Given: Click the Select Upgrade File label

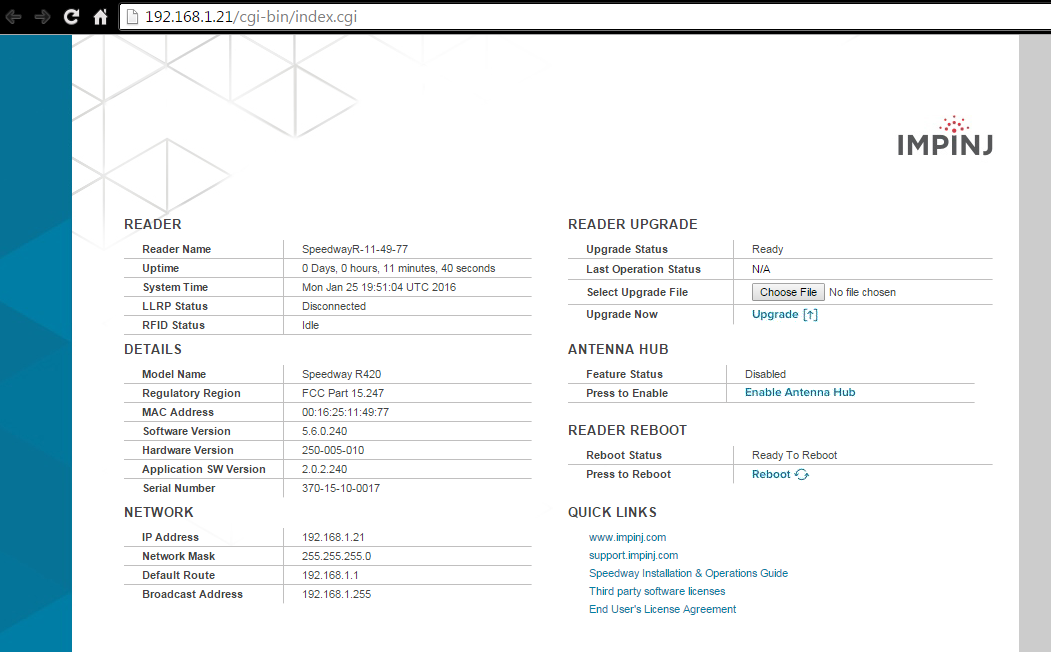Looking at the screenshot, I should [x=637, y=292].
